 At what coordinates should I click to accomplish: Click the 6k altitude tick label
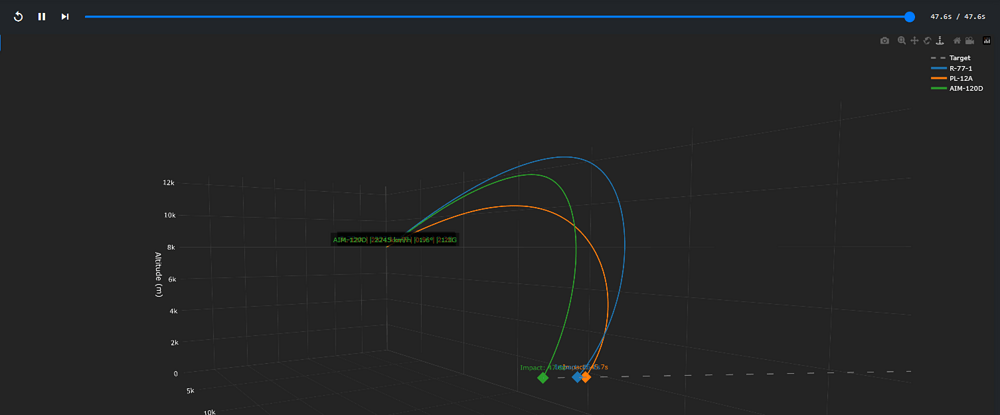pyautogui.click(x=170, y=279)
